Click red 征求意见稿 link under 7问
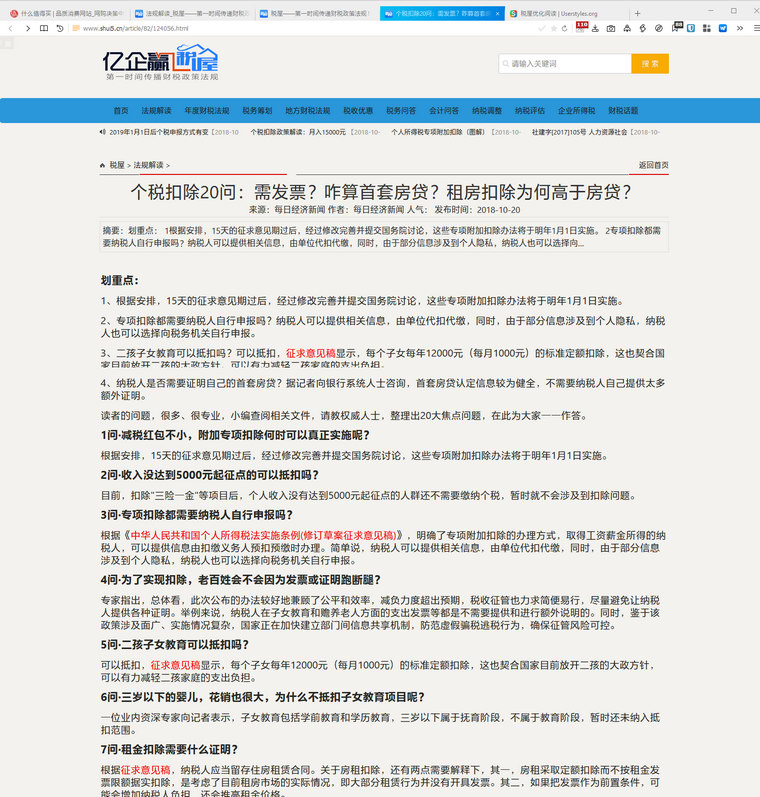 click(x=145, y=770)
